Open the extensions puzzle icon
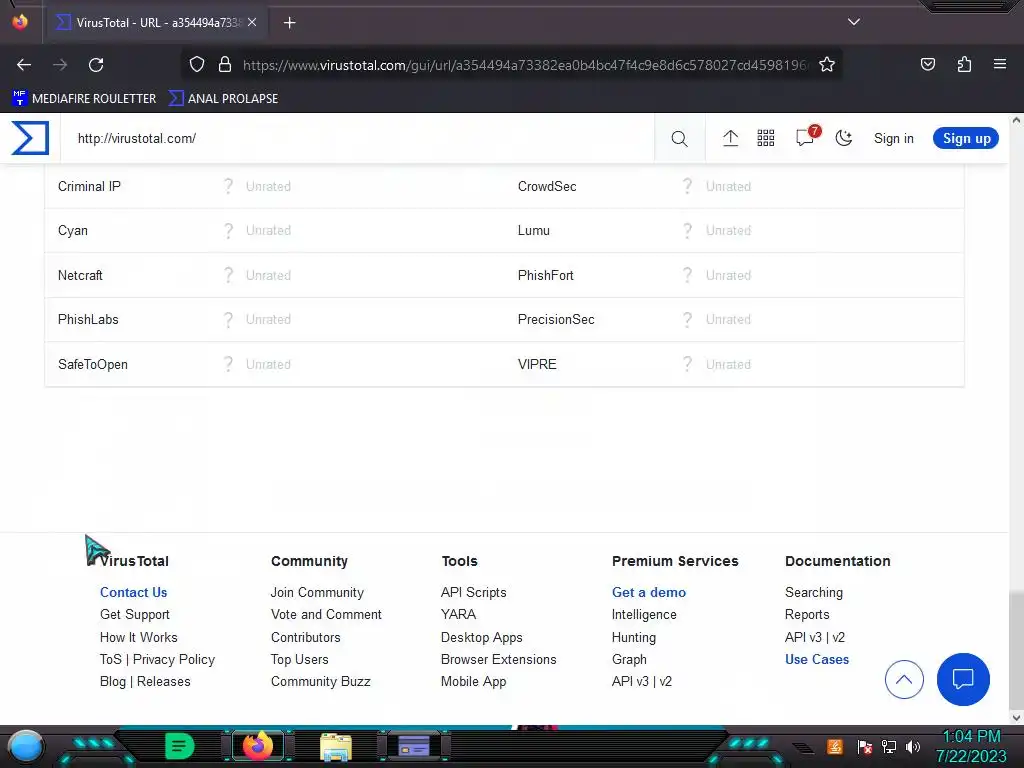 point(964,65)
